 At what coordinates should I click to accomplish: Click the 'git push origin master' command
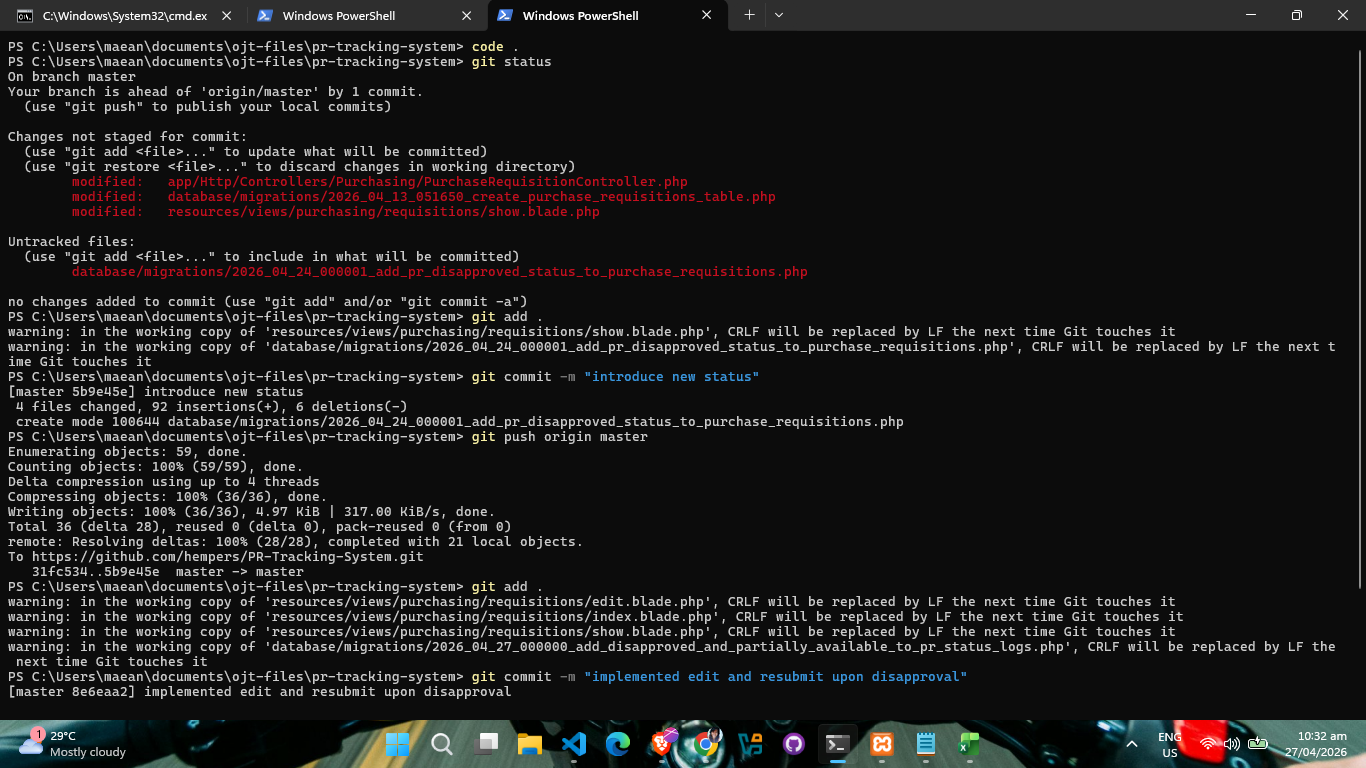click(x=560, y=437)
